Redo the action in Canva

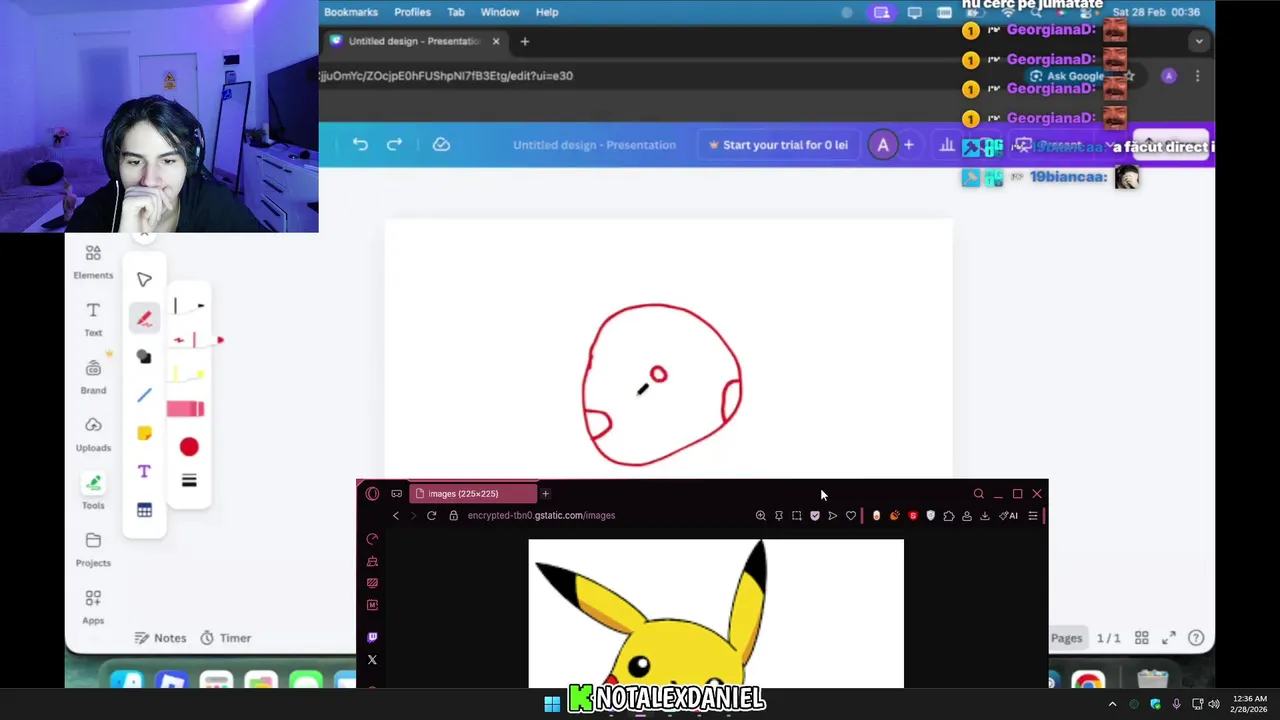[x=394, y=145]
